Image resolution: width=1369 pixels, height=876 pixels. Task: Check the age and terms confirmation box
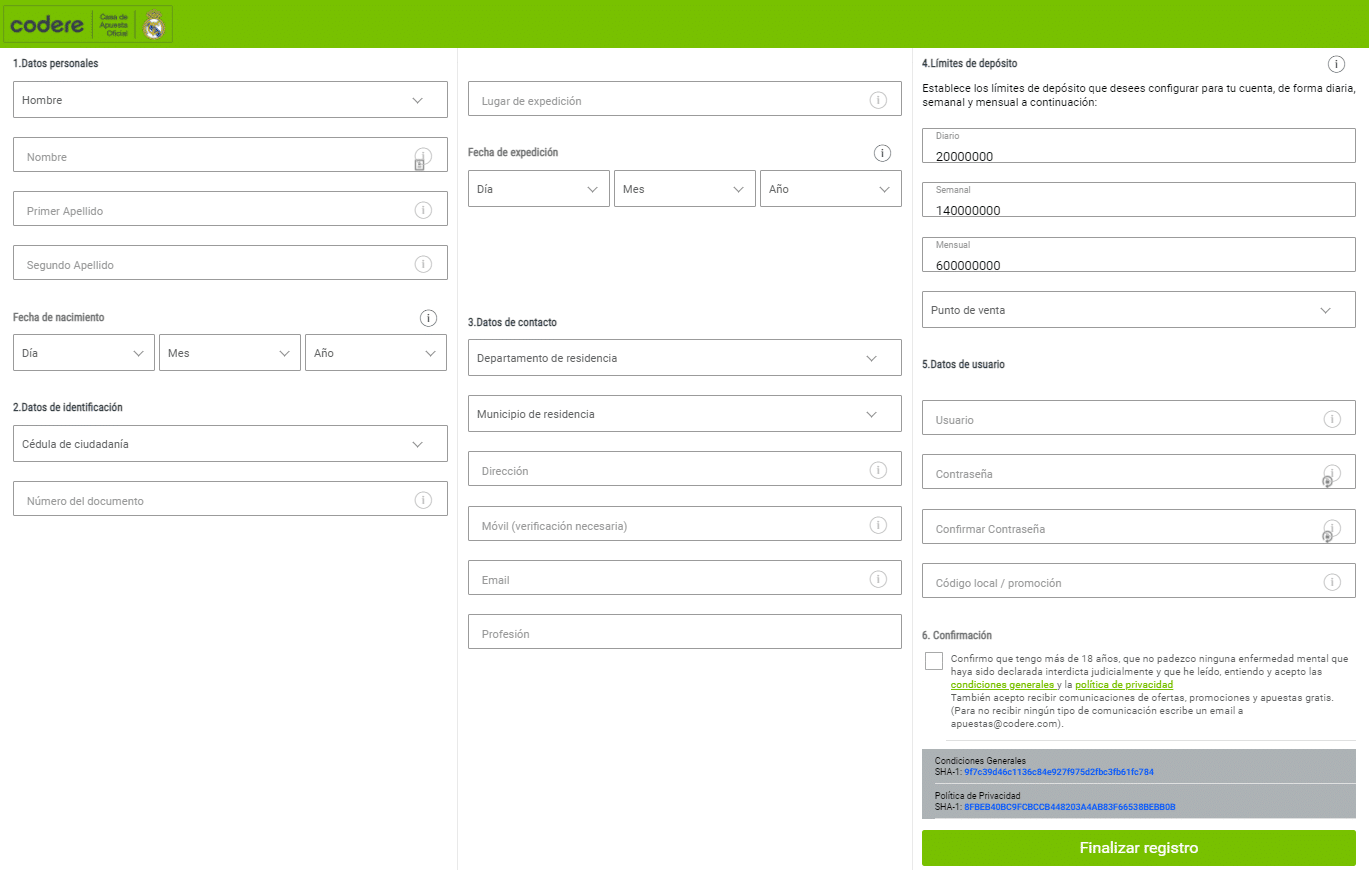click(933, 660)
